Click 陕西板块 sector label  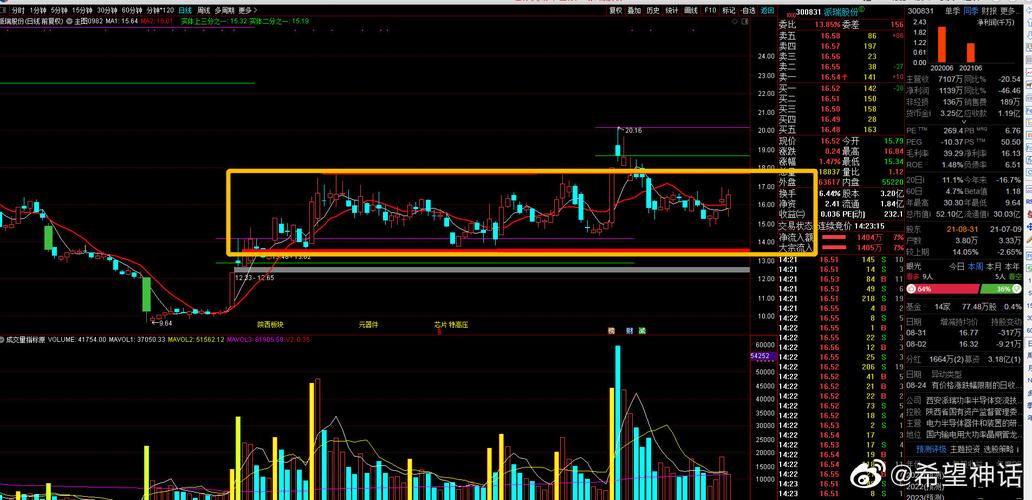pos(270,324)
